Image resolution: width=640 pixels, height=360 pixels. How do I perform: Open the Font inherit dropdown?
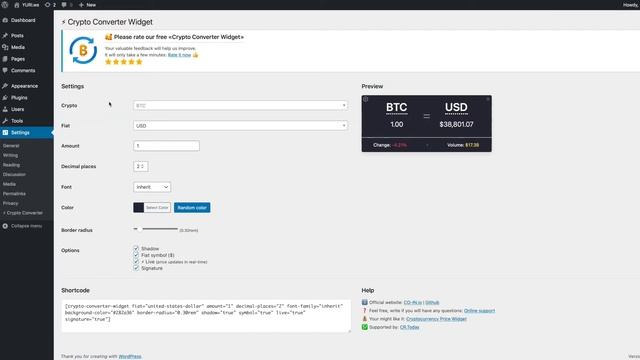(152, 187)
